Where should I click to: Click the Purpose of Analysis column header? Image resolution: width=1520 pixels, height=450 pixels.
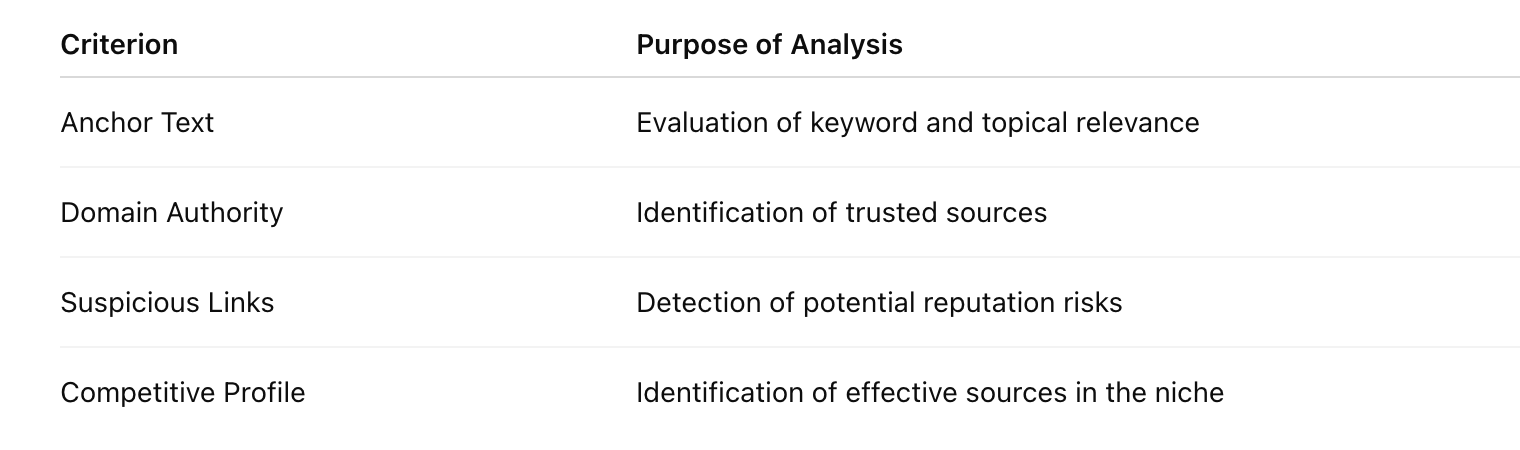click(769, 45)
